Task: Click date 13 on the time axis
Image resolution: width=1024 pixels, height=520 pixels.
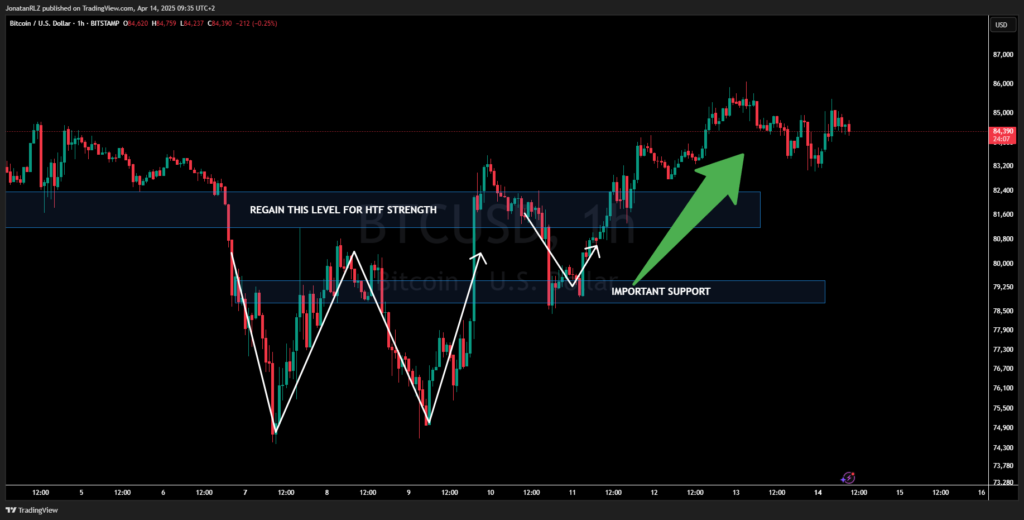Action: [735, 492]
